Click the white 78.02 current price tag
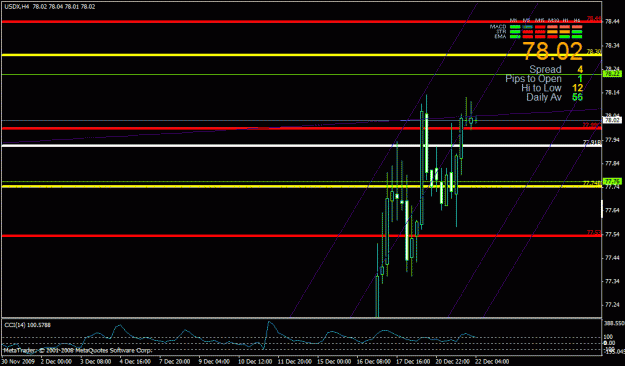Viewport: 625px width, 366px height. (x=612, y=120)
